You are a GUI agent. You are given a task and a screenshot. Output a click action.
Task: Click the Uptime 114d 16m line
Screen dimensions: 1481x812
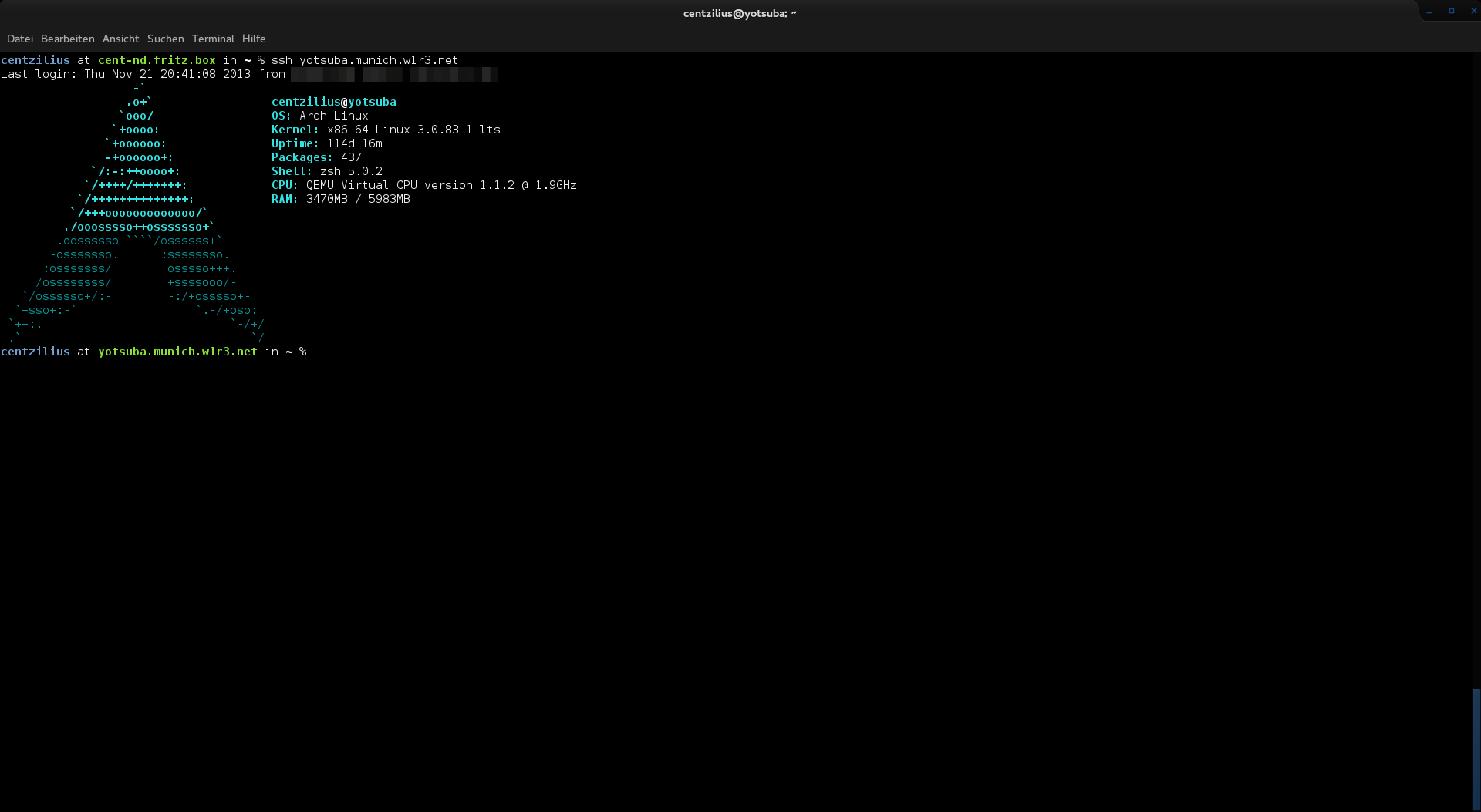tap(327, 143)
